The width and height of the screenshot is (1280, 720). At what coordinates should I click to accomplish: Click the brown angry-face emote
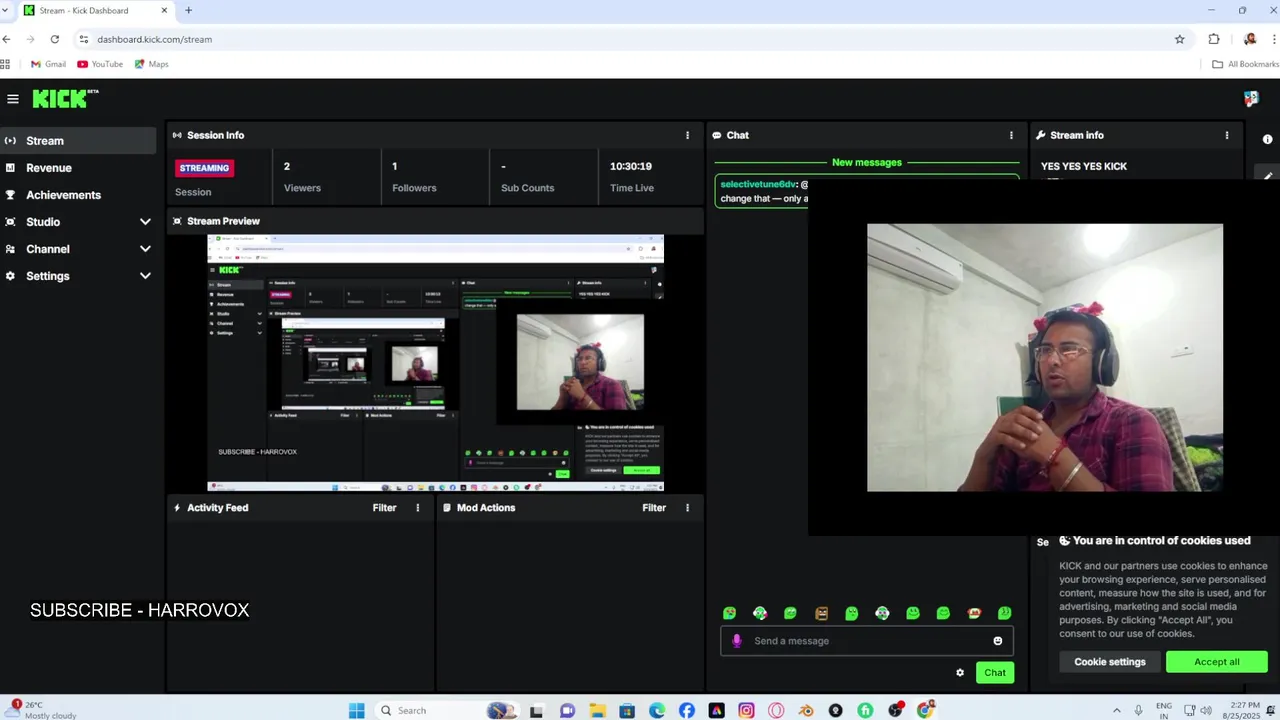point(821,613)
